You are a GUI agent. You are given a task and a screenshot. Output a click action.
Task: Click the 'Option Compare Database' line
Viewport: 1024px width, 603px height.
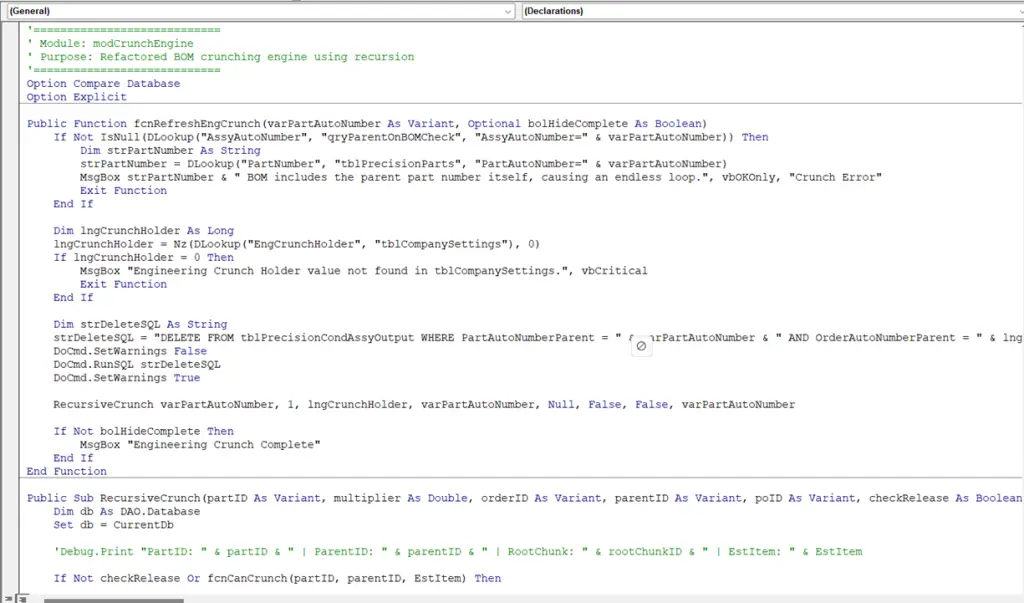tap(103, 84)
